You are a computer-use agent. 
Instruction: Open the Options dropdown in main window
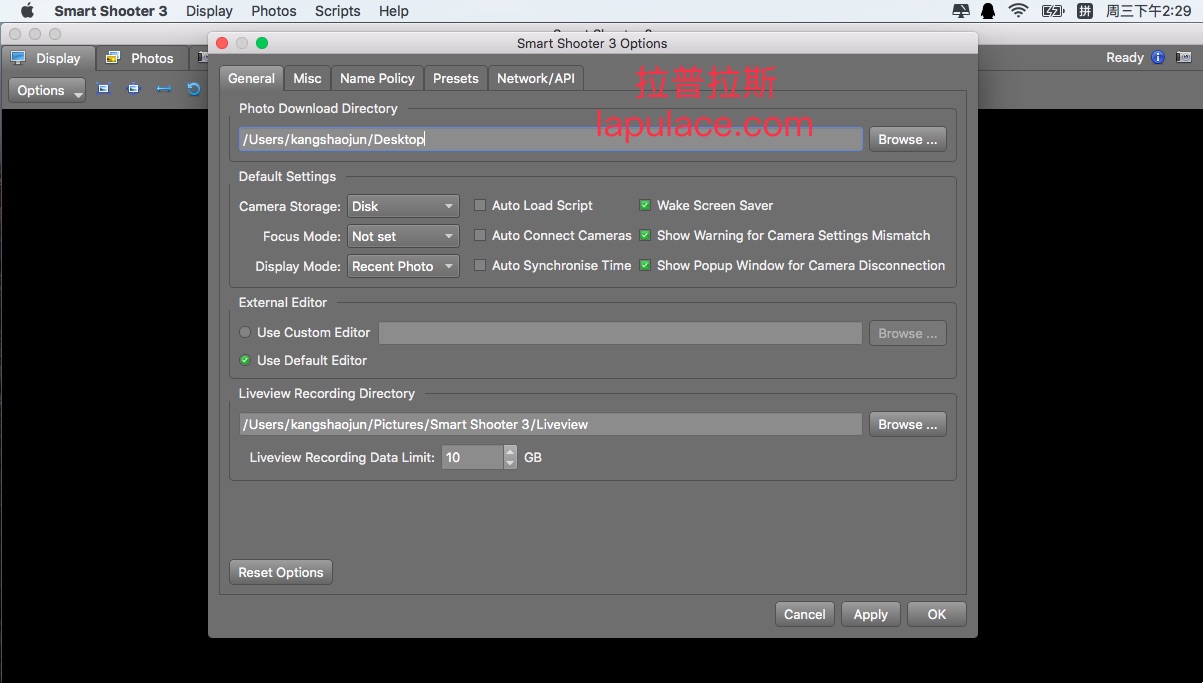click(x=48, y=90)
